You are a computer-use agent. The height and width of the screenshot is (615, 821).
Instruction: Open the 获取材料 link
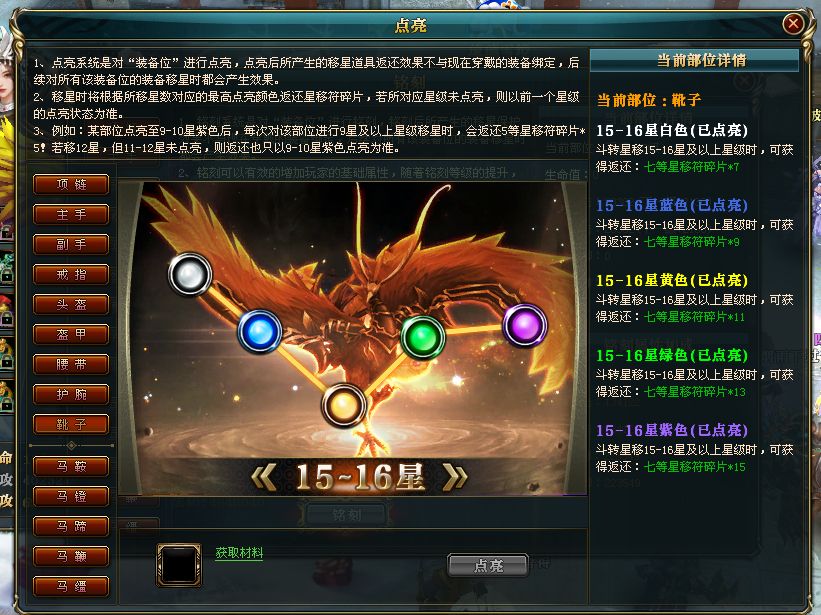click(x=239, y=553)
